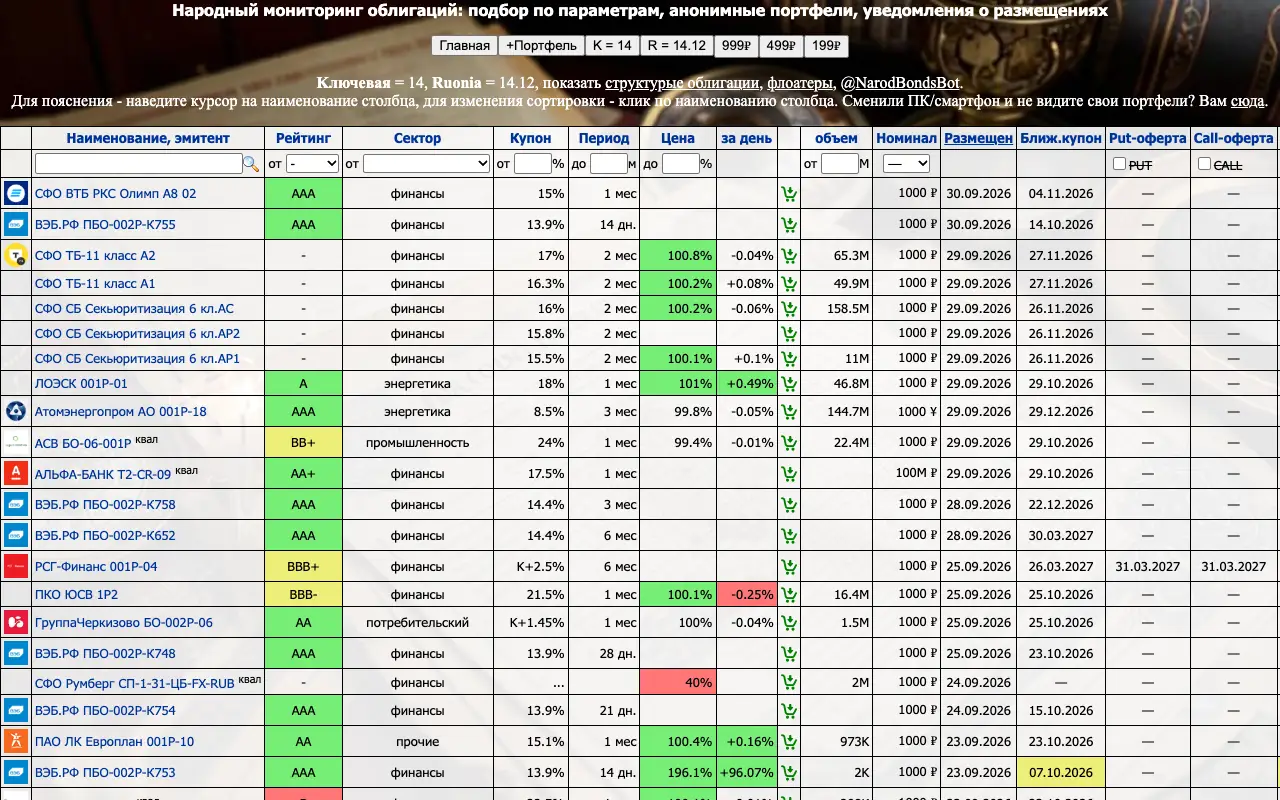Open bond ЛОЭСК 001Р-01

tap(81, 384)
